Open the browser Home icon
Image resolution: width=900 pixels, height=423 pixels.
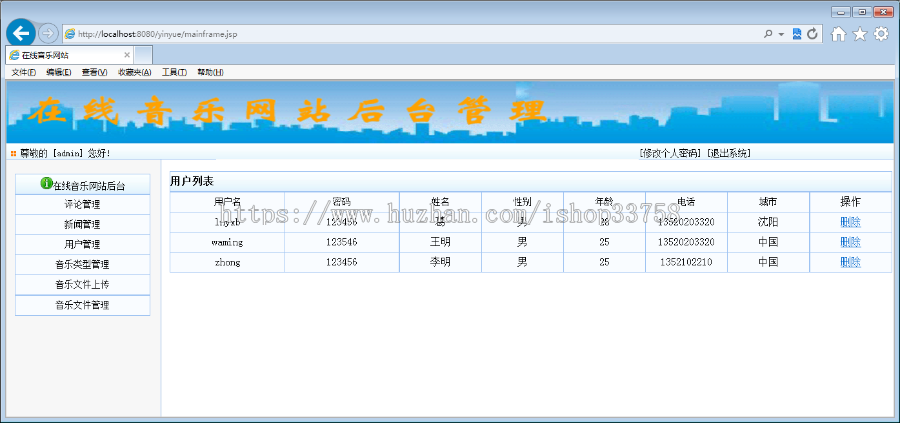[838, 34]
